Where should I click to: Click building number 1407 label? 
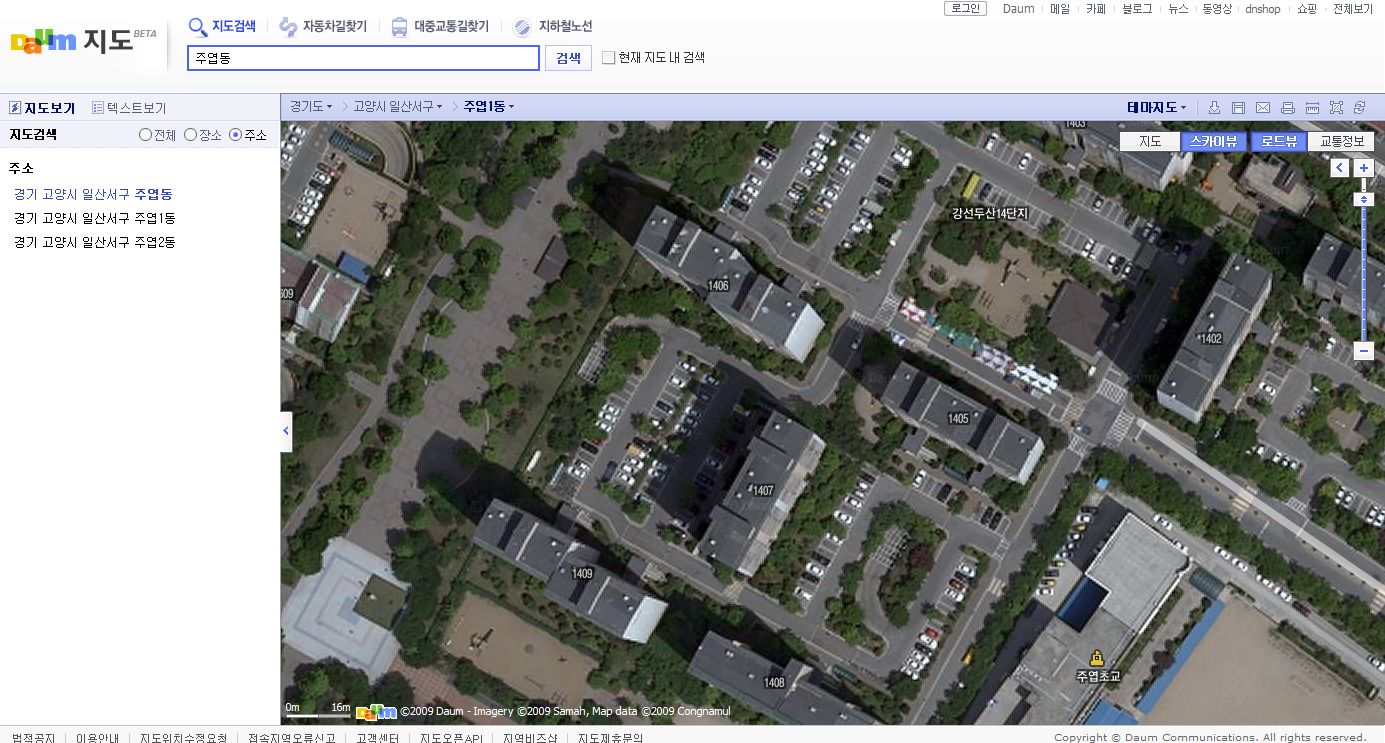[x=763, y=491]
